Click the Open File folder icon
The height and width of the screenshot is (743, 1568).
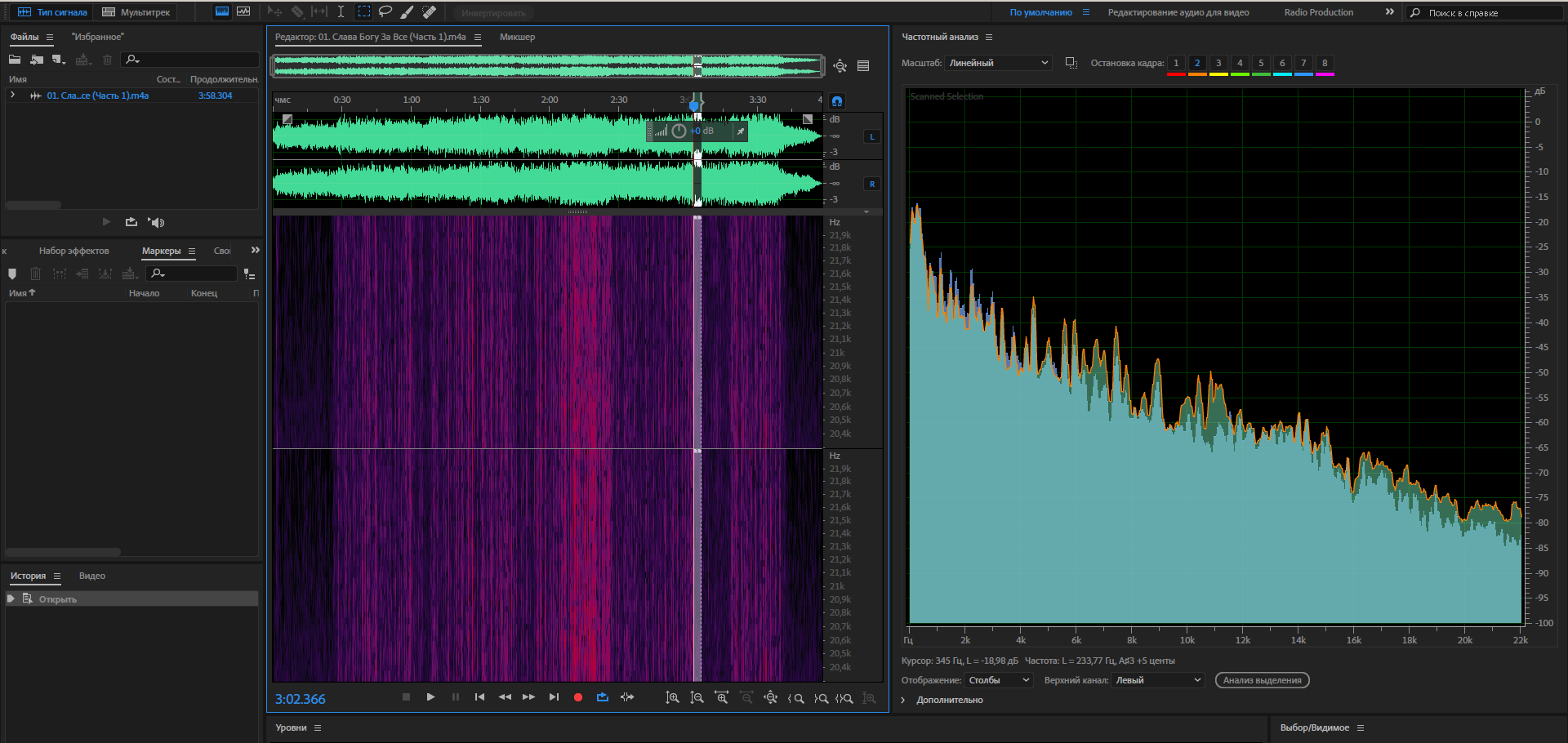pos(15,60)
